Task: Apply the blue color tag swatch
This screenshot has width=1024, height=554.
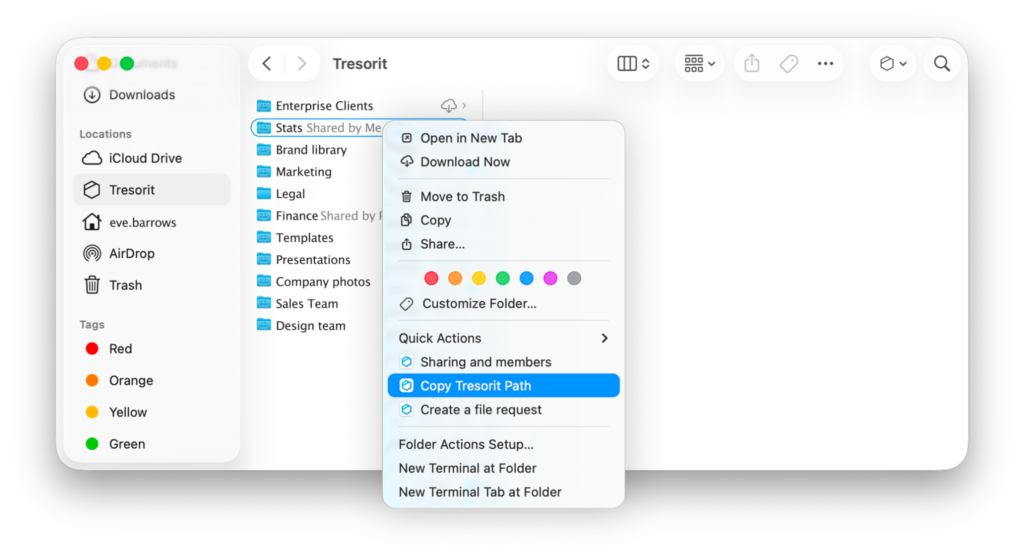Action: [x=526, y=278]
